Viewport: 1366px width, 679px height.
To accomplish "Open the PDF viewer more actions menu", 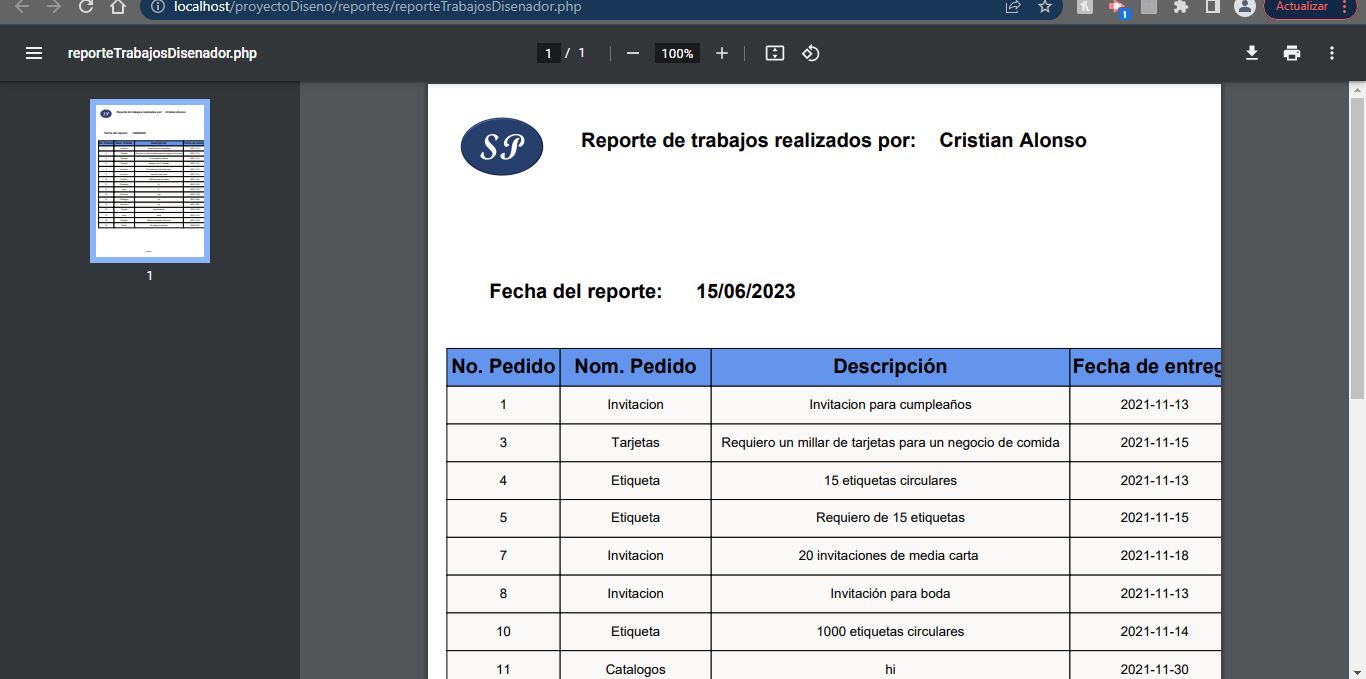I will point(1332,53).
